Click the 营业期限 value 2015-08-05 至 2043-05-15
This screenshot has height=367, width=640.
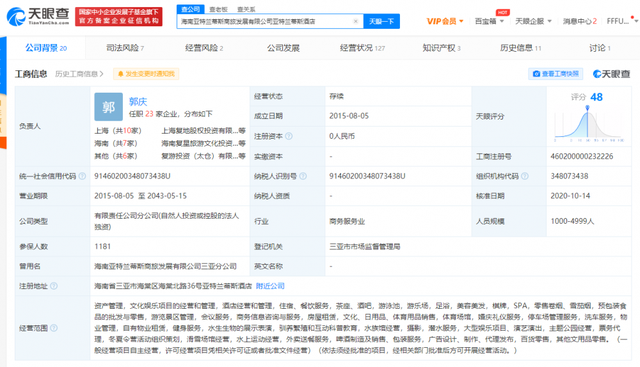coord(140,196)
